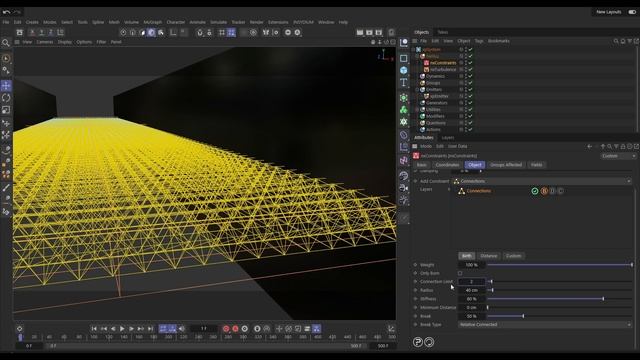Switch to the Coordinates tab
640x360 pixels.
point(447,165)
